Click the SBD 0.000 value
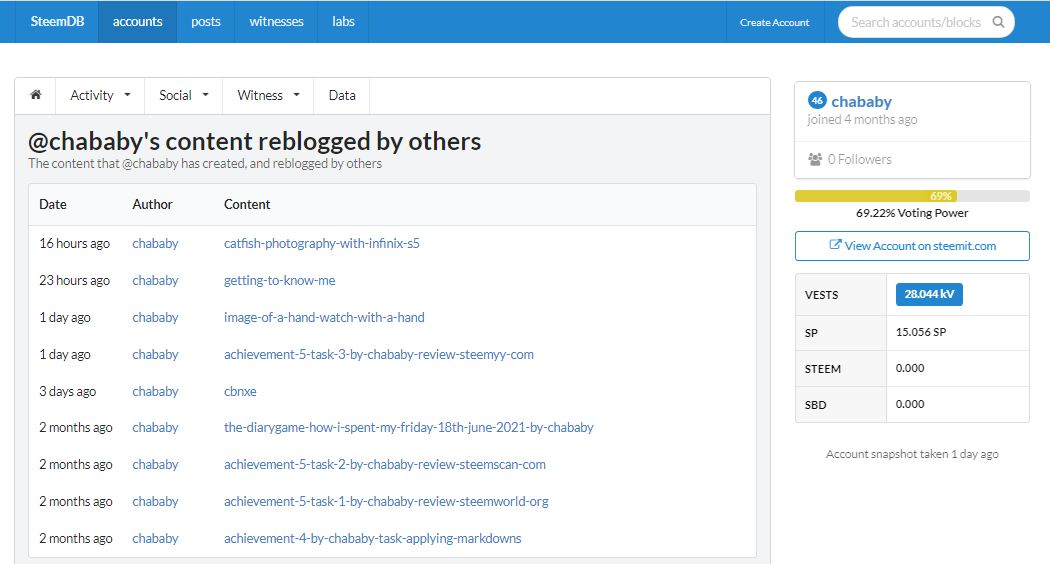 [x=910, y=405]
